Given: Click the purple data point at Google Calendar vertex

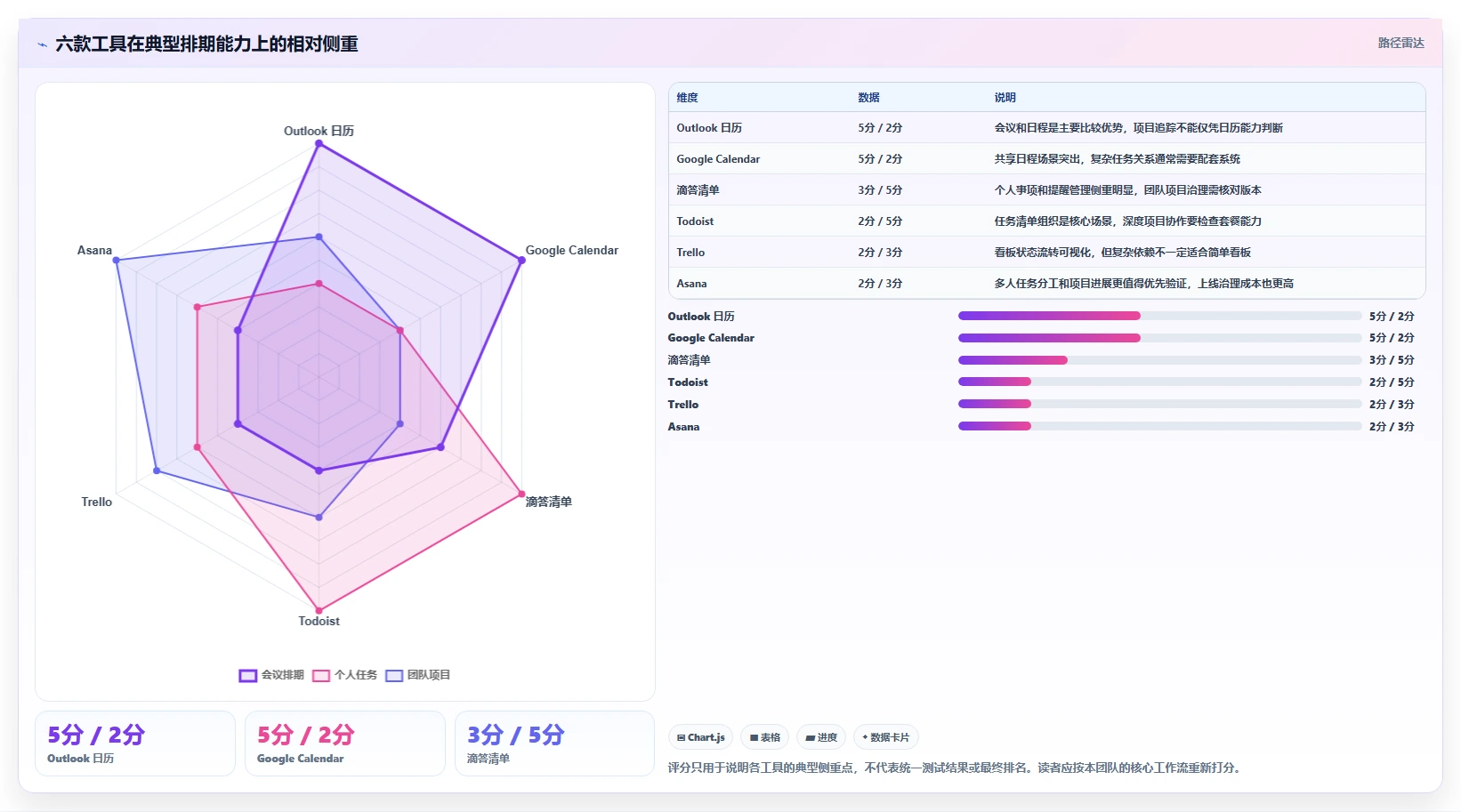Looking at the screenshot, I should [521, 261].
